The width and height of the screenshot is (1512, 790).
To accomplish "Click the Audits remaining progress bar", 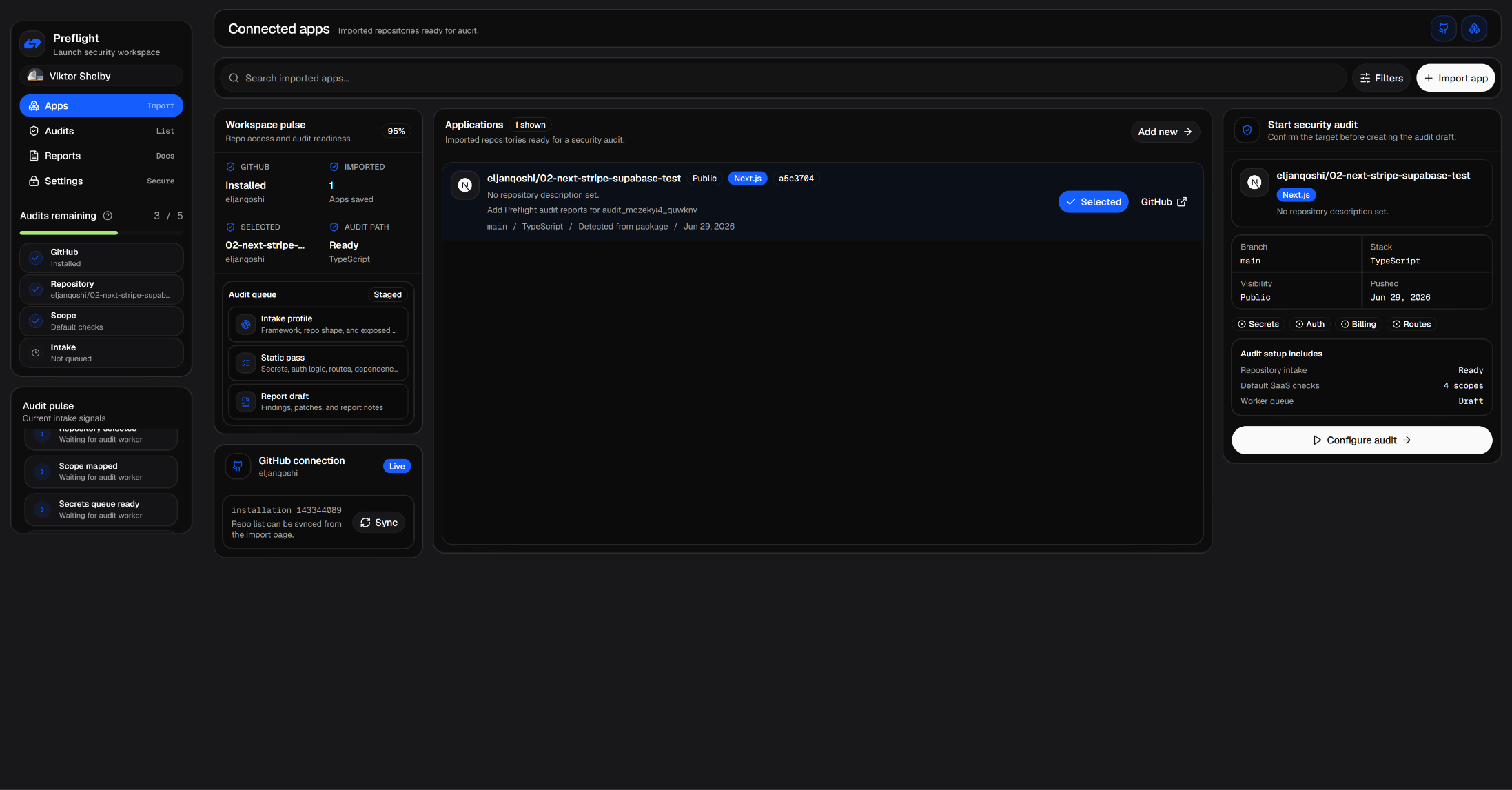I will [101, 233].
